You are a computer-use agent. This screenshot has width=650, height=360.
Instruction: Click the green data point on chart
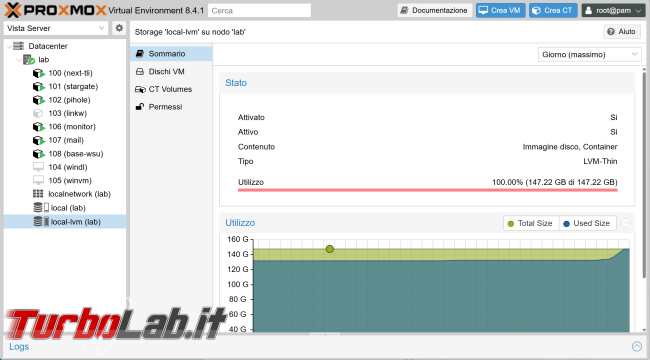(x=330, y=249)
